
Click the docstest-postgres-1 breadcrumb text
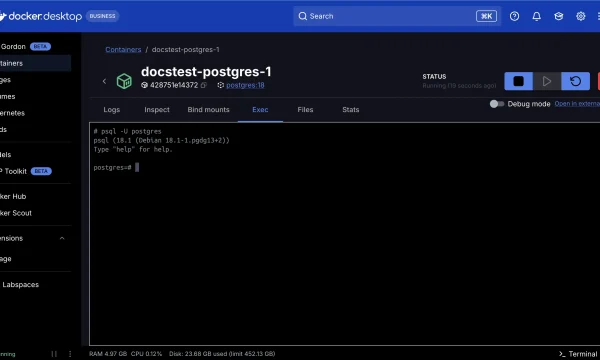click(186, 50)
